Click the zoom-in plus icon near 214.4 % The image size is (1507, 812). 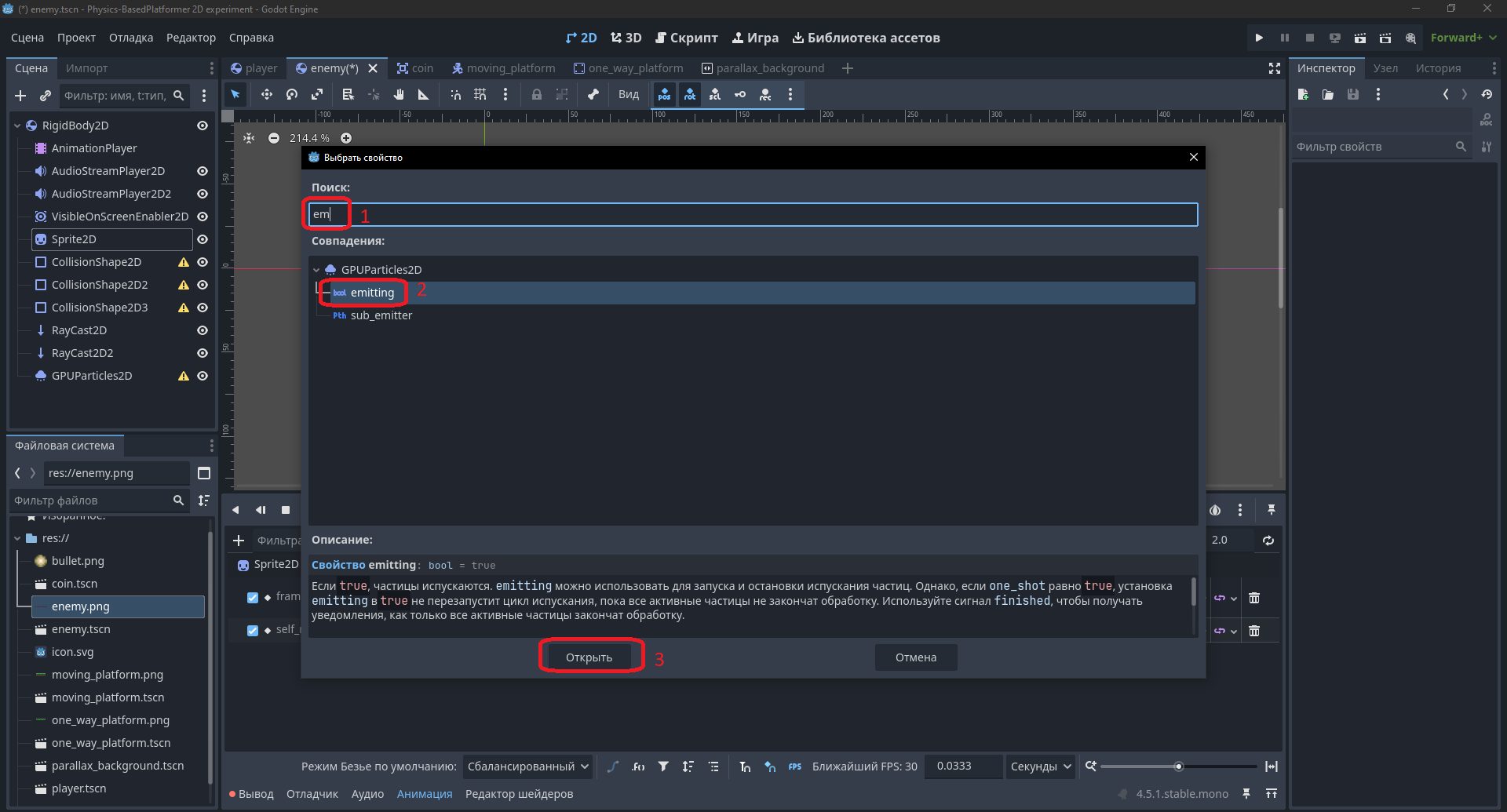click(x=346, y=138)
